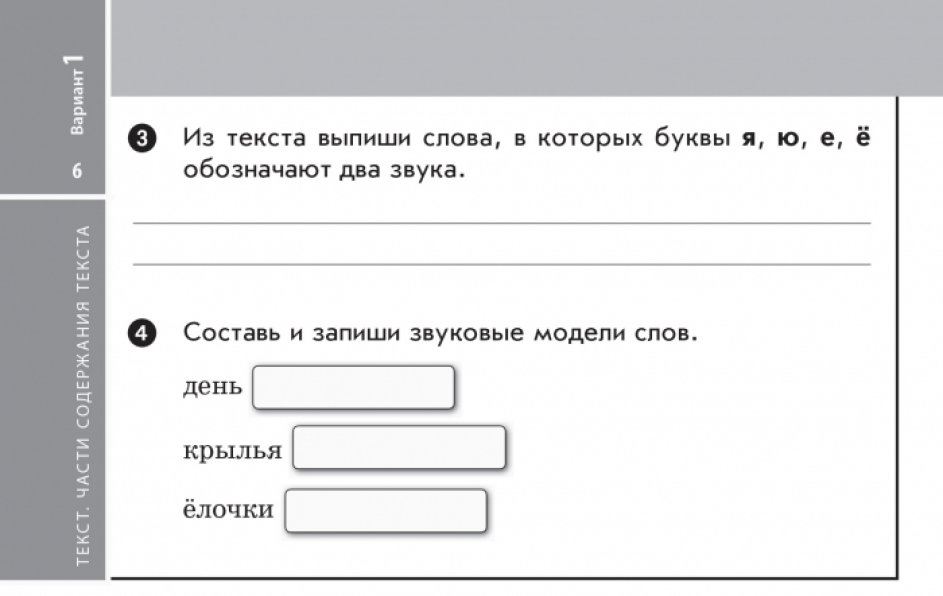Image resolution: width=943 pixels, height=596 pixels.
Task: Click the instruction Составь и запиши звуковые модели слов
Action: [440, 333]
